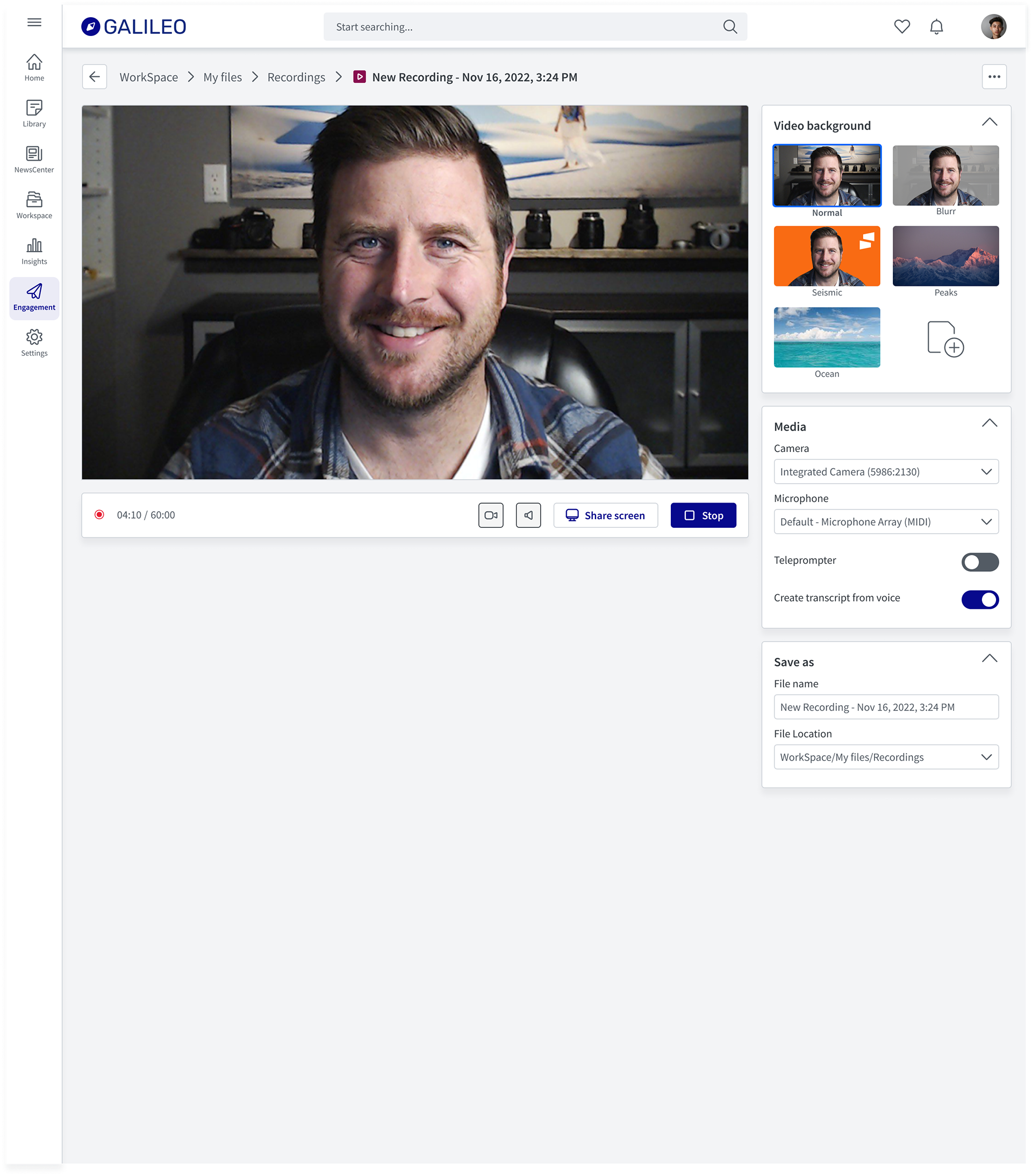Open NewsCenter in sidebar
This screenshot has height=1176, width=1032.
[34, 160]
